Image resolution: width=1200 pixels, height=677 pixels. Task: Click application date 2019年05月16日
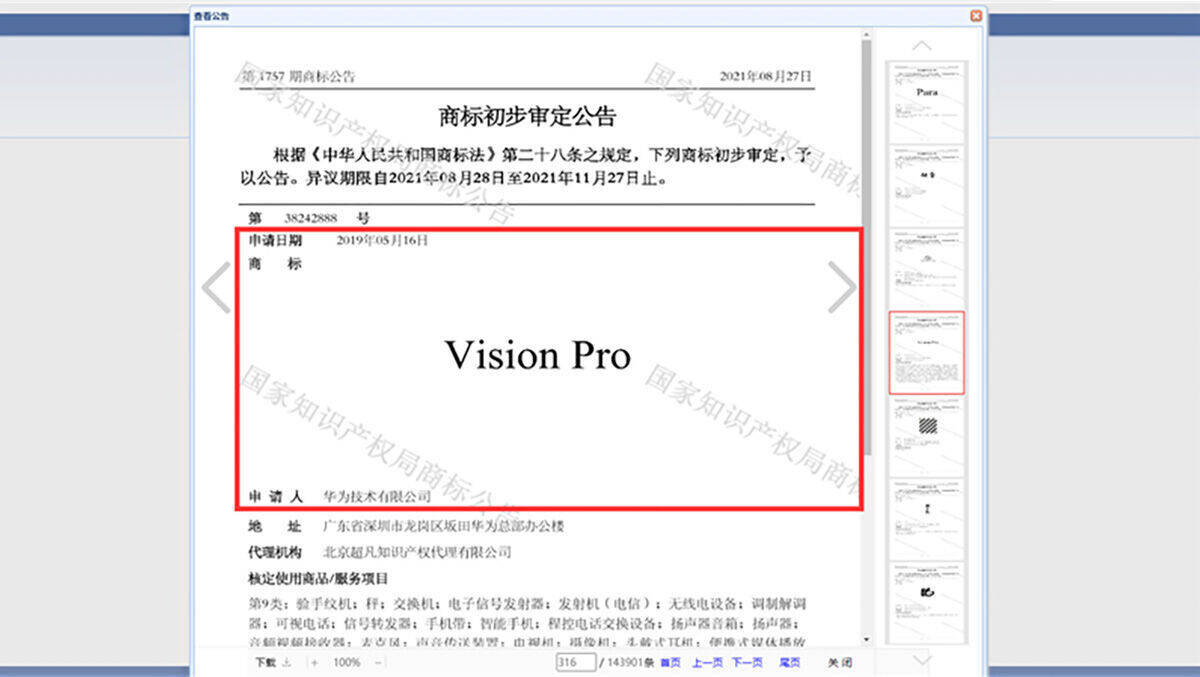pos(382,240)
